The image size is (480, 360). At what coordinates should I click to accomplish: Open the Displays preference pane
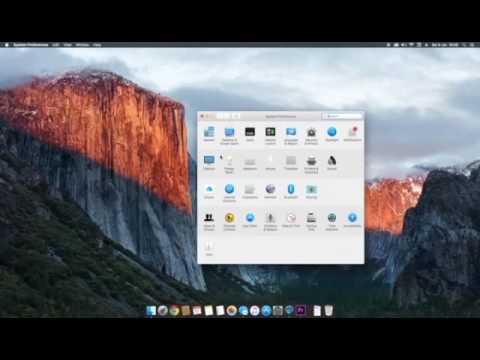[209, 163]
